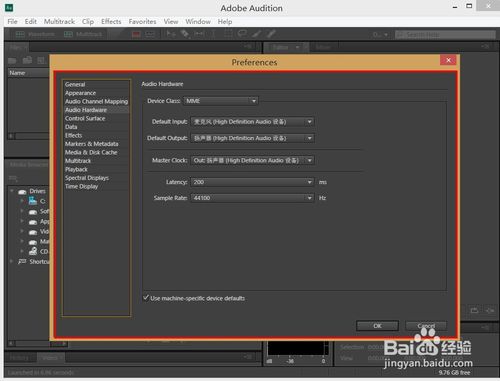Viewport: 500px width, 381px height.
Task: Open the Device Class dropdown
Action: click(x=221, y=101)
